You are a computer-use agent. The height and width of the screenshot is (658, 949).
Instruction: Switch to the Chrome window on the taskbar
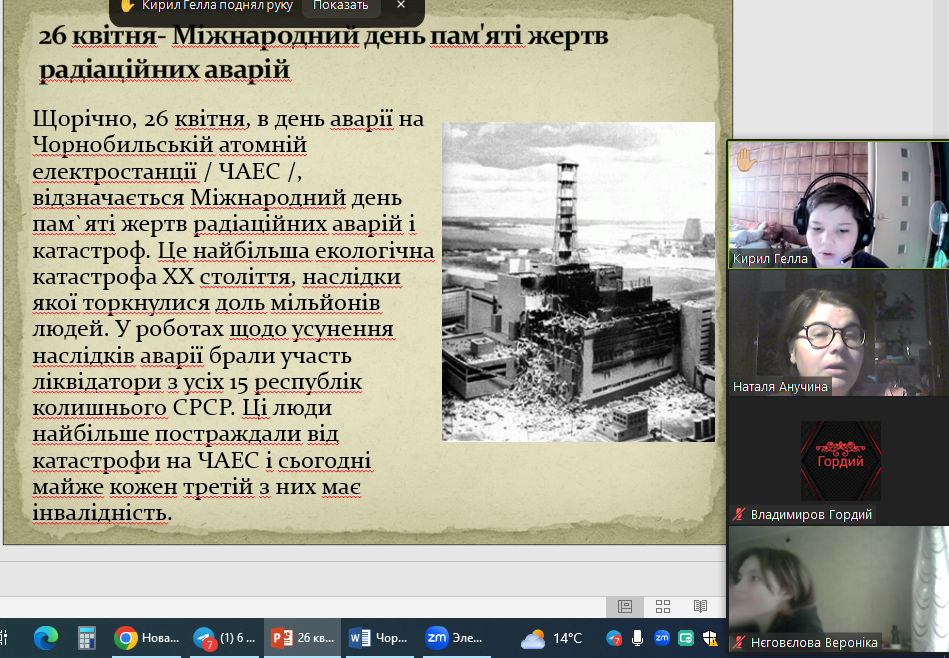tap(146, 638)
